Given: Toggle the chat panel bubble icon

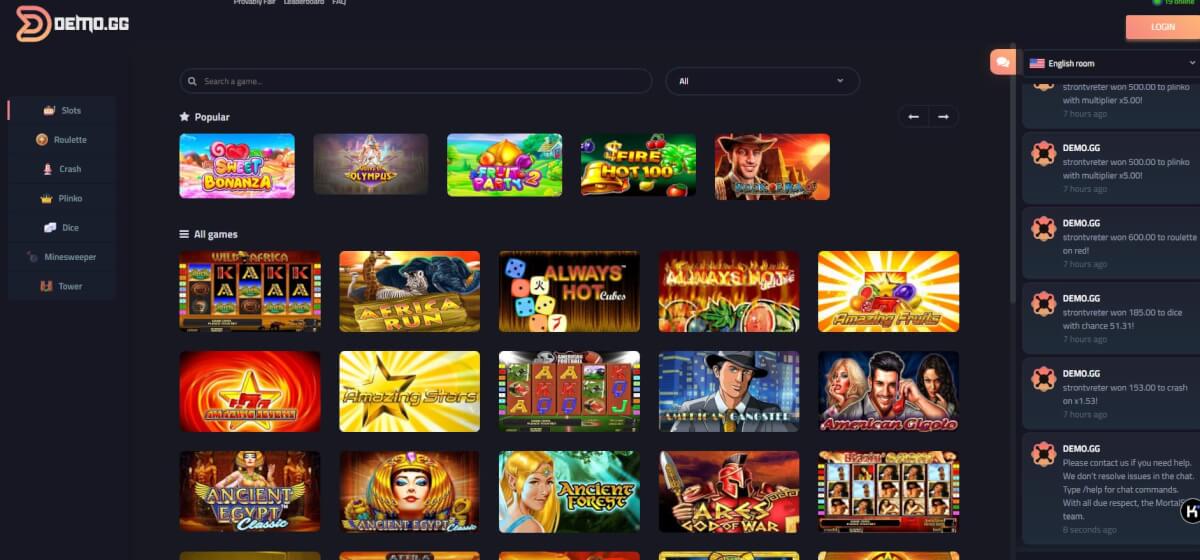Looking at the screenshot, I should click(x=1002, y=62).
